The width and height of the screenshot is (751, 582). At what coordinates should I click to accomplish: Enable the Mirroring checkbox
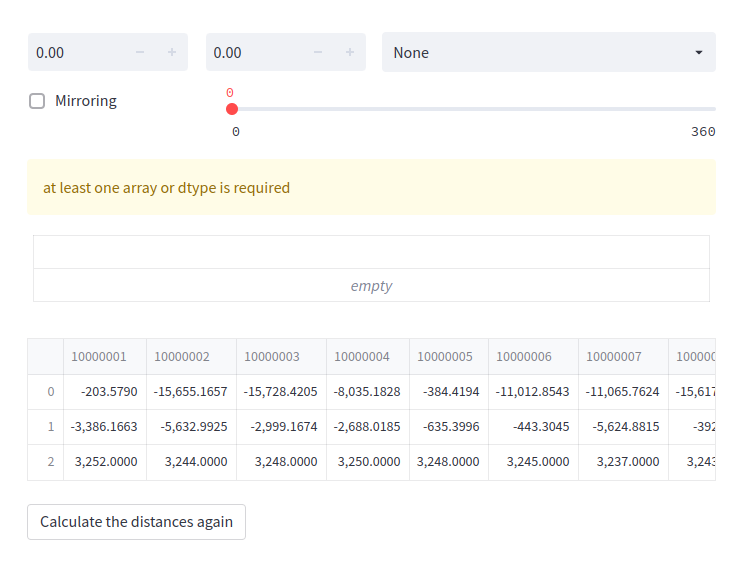37,101
